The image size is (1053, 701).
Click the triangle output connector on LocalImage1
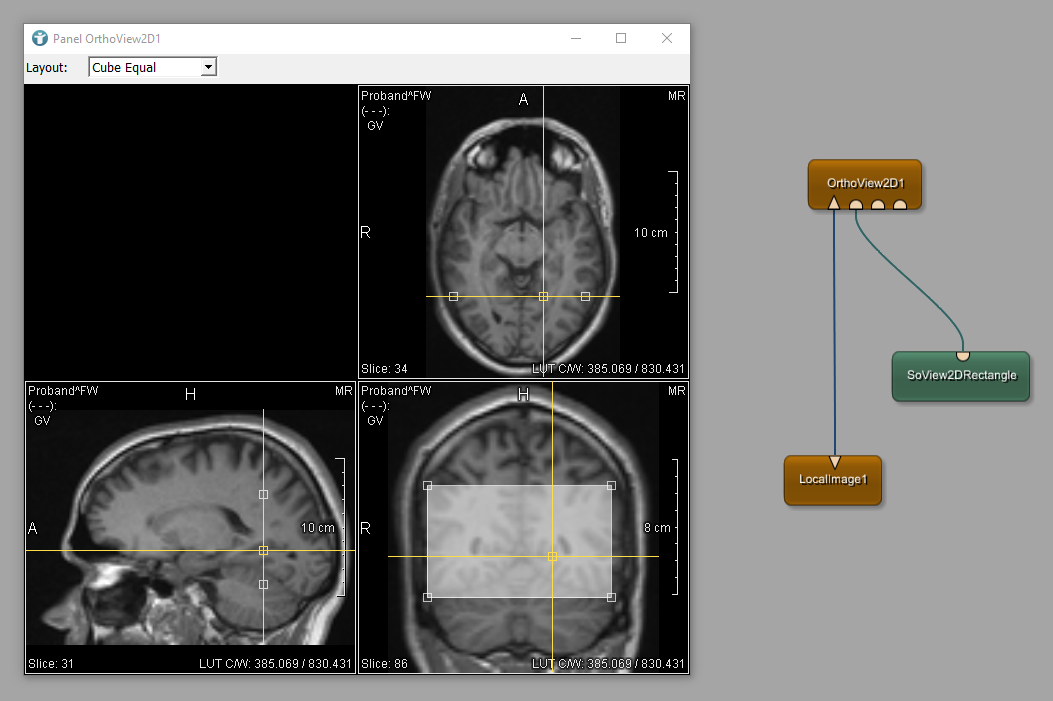834,461
